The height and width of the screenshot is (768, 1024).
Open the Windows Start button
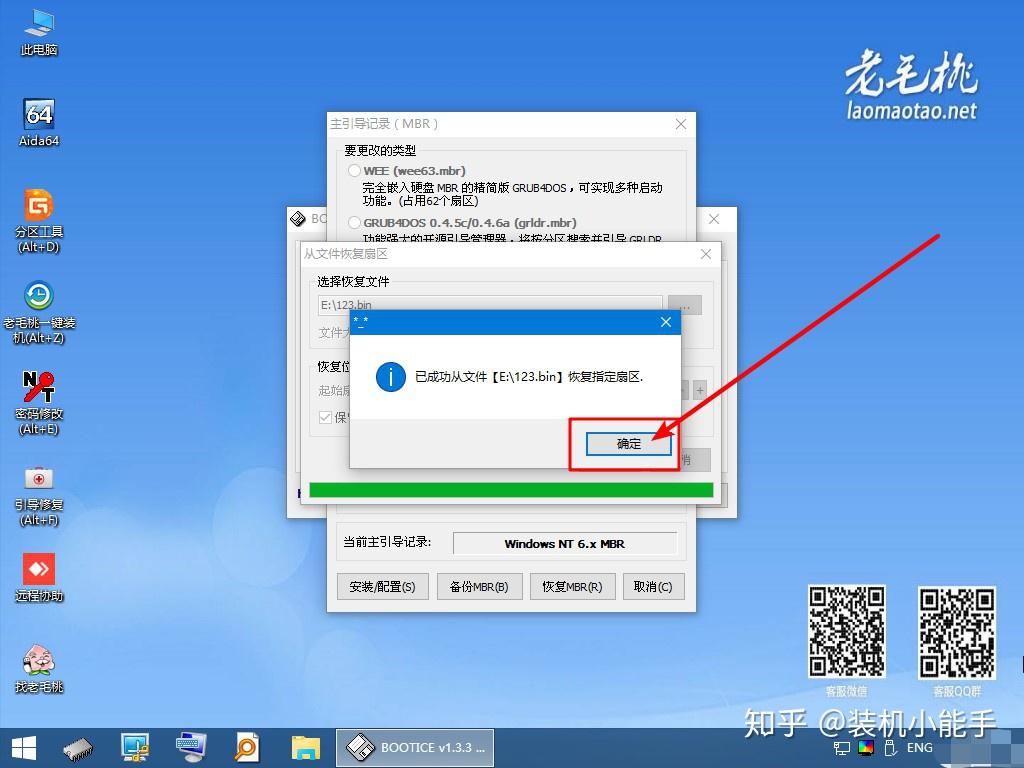point(24,748)
